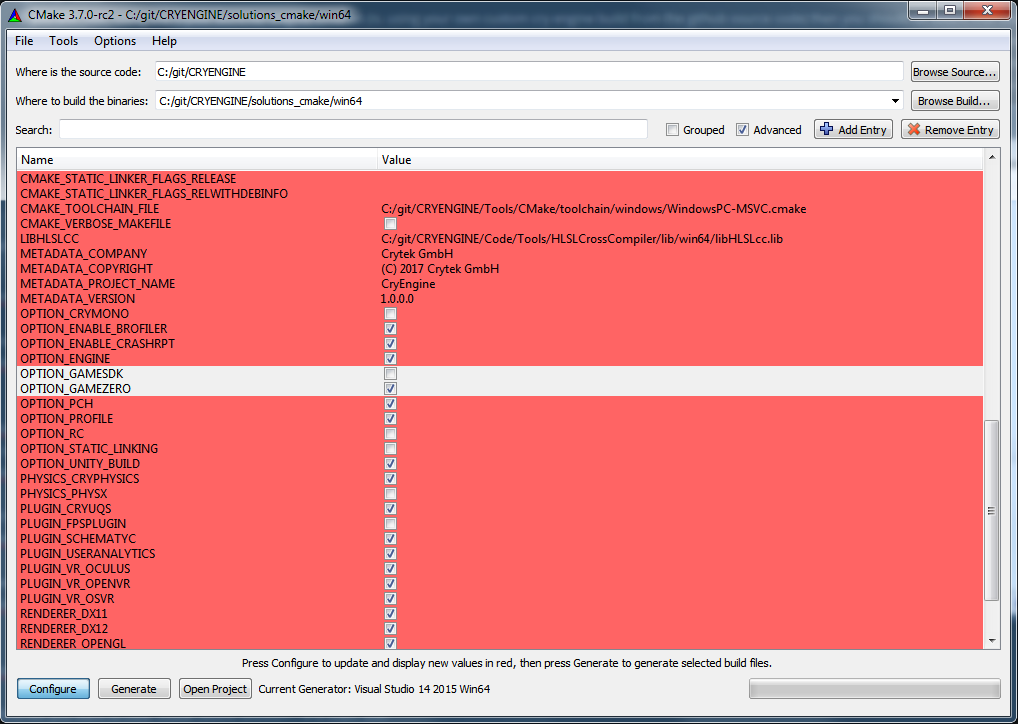Click Add Entry button
The image size is (1018, 724).
(853, 129)
